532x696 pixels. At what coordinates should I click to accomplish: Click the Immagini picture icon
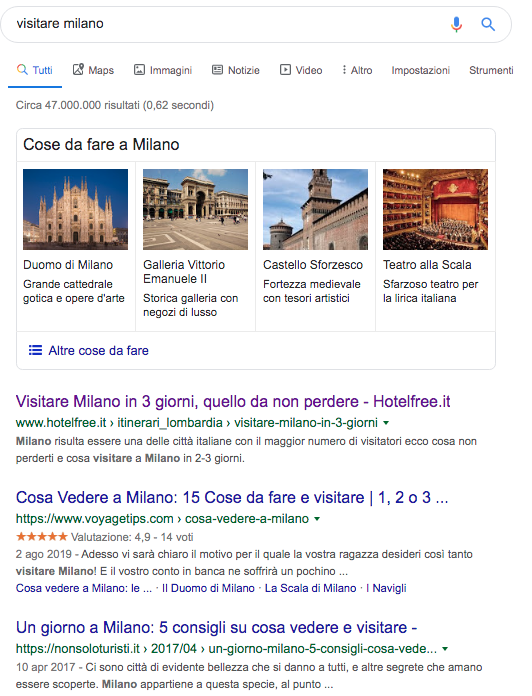[139, 70]
